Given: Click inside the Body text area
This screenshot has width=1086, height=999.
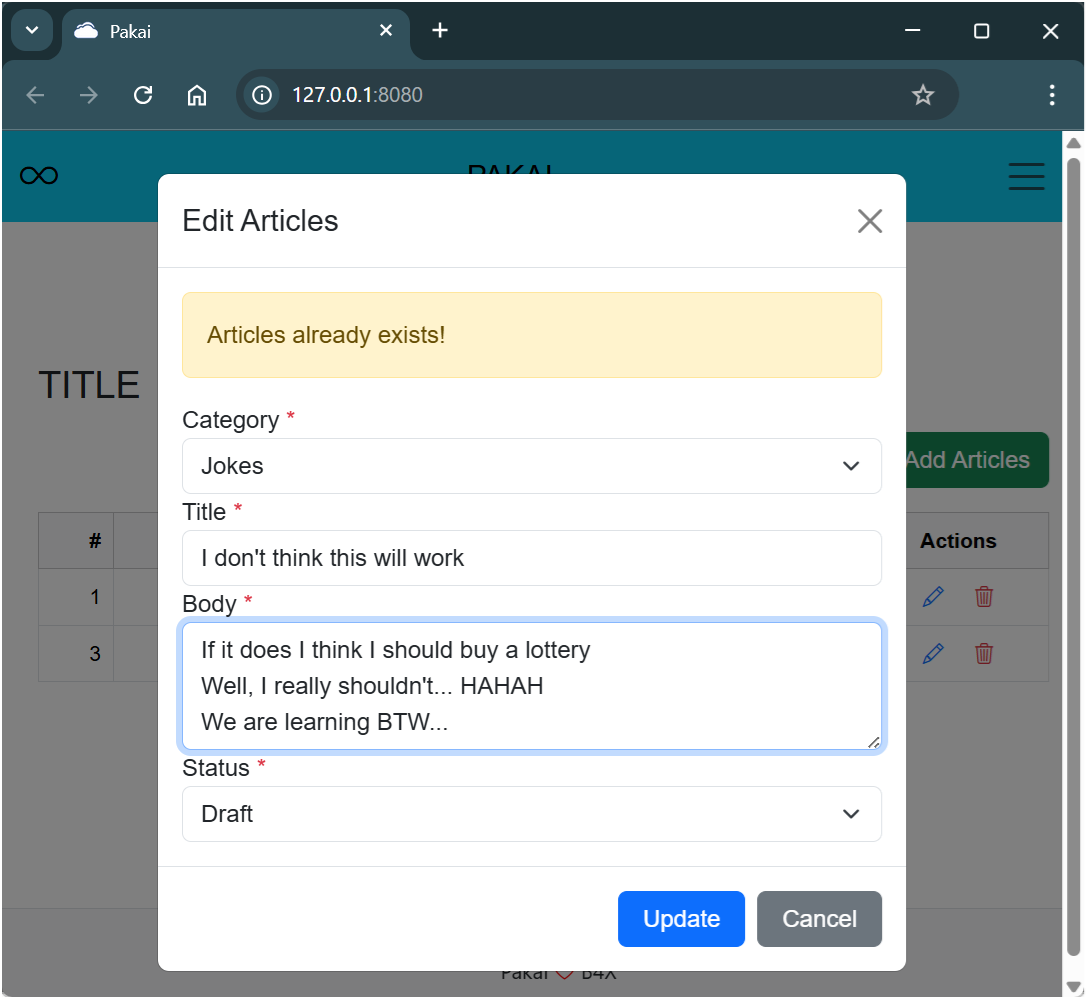Looking at the screenshot, I should (531, 686).
